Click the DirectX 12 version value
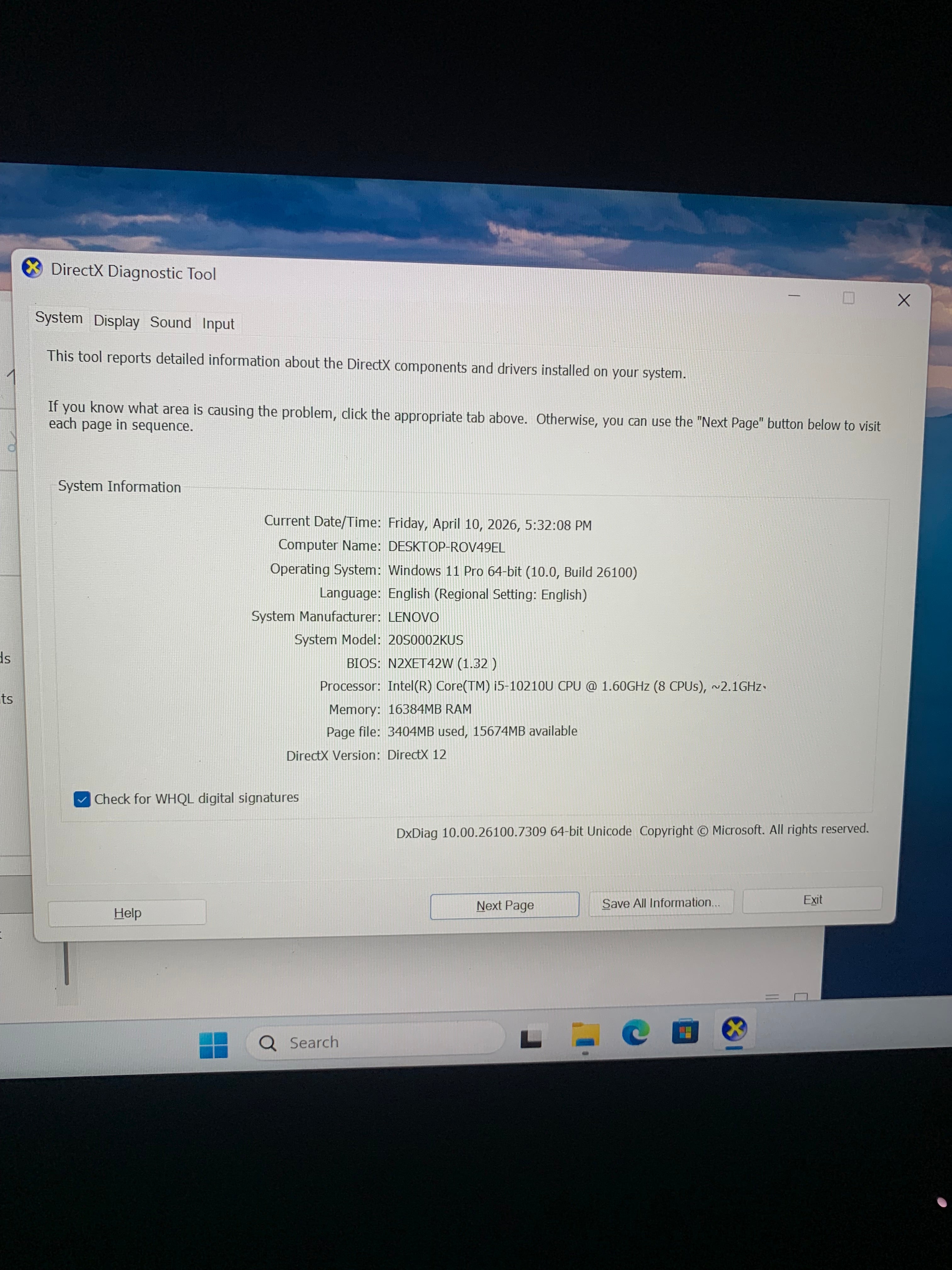The height and width of the screenshot is (1270, 952). (x=416, y=754)
